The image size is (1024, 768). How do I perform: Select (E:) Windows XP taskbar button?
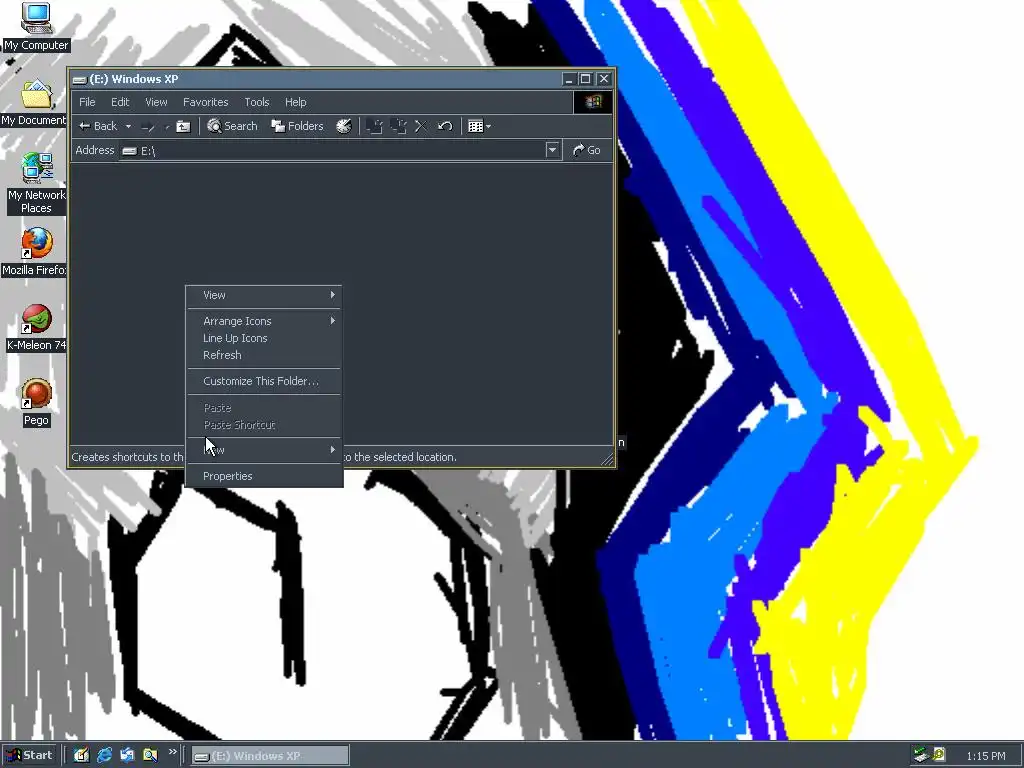point(270,756)
